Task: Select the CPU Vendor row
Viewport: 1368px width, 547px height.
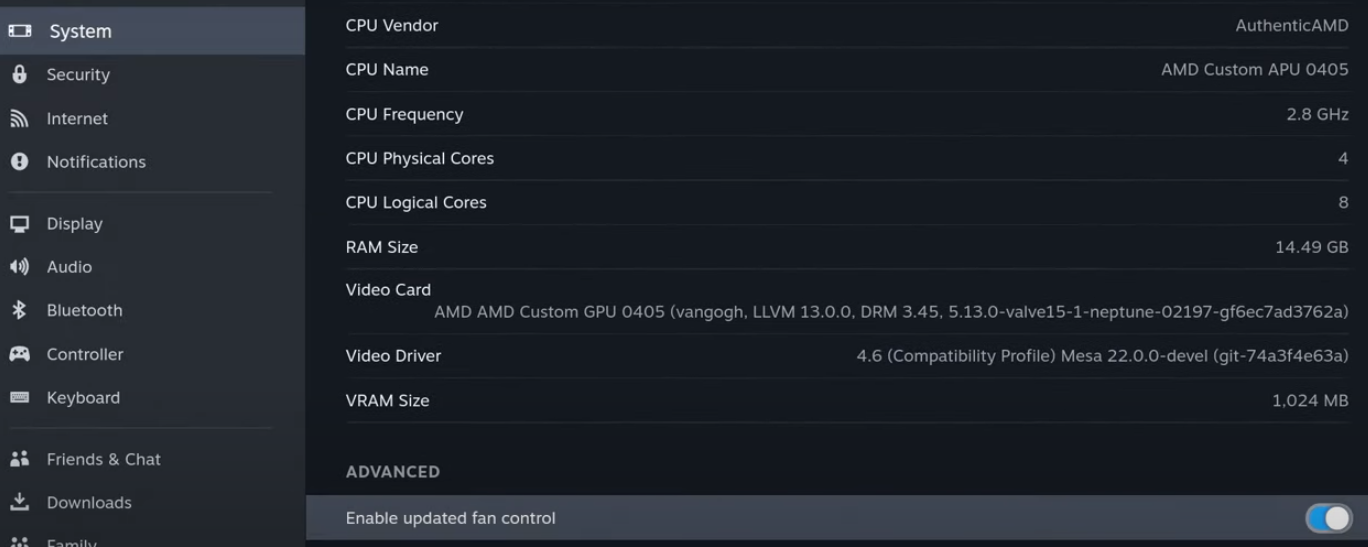Action: pos(846,26)
